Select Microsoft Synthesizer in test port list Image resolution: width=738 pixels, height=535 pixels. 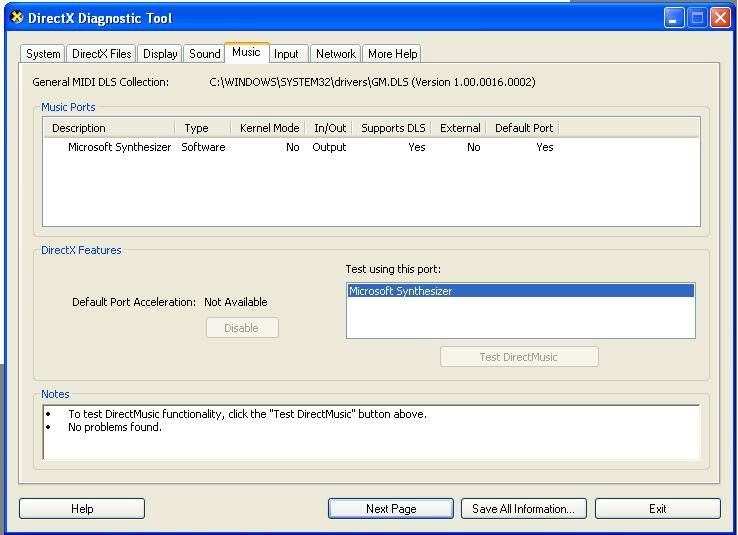click(x=520, y=291)
